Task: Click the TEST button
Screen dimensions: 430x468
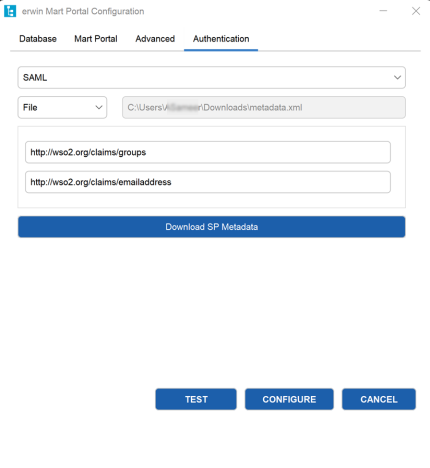Action: 196,399
